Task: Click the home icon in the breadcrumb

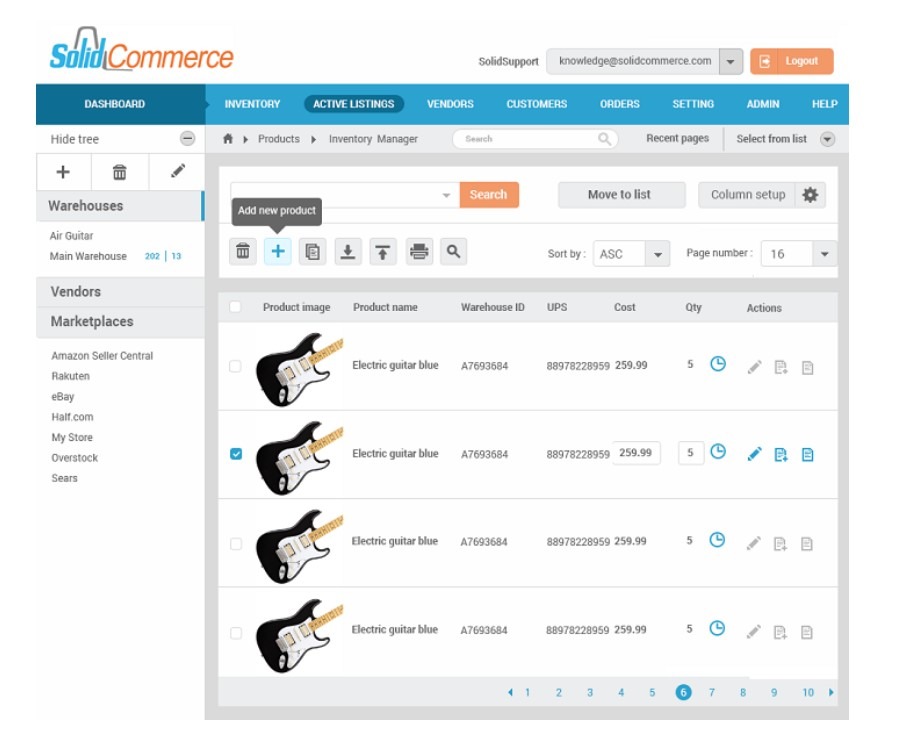Action: point(228,139)
